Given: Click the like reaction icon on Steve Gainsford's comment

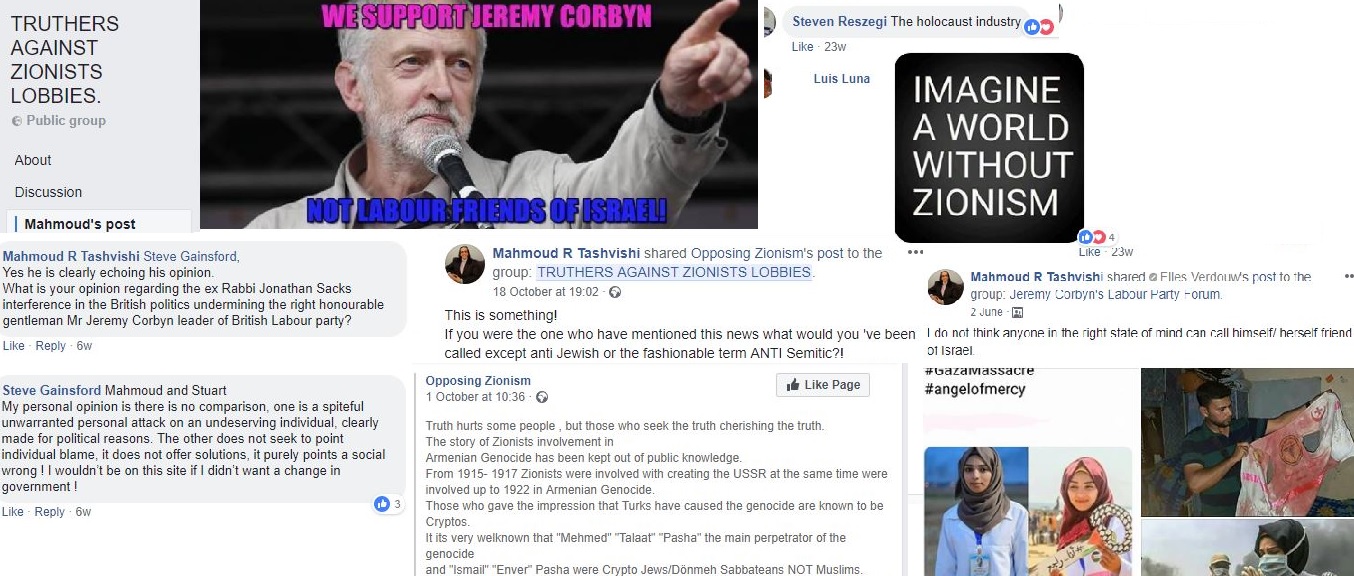Looking at the screenshot, I should tap(382, 504).
